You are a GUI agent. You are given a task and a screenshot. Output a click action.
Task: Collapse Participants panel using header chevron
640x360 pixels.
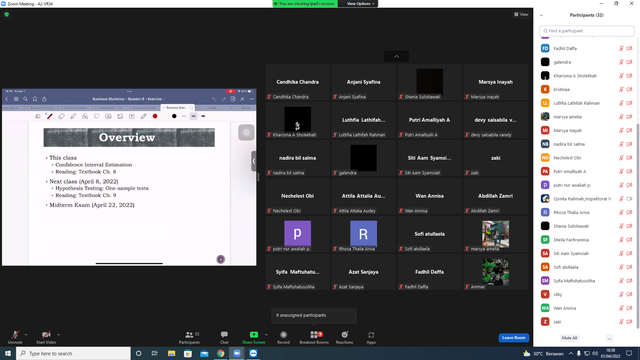pyautogui.click(x=541, y=15)
